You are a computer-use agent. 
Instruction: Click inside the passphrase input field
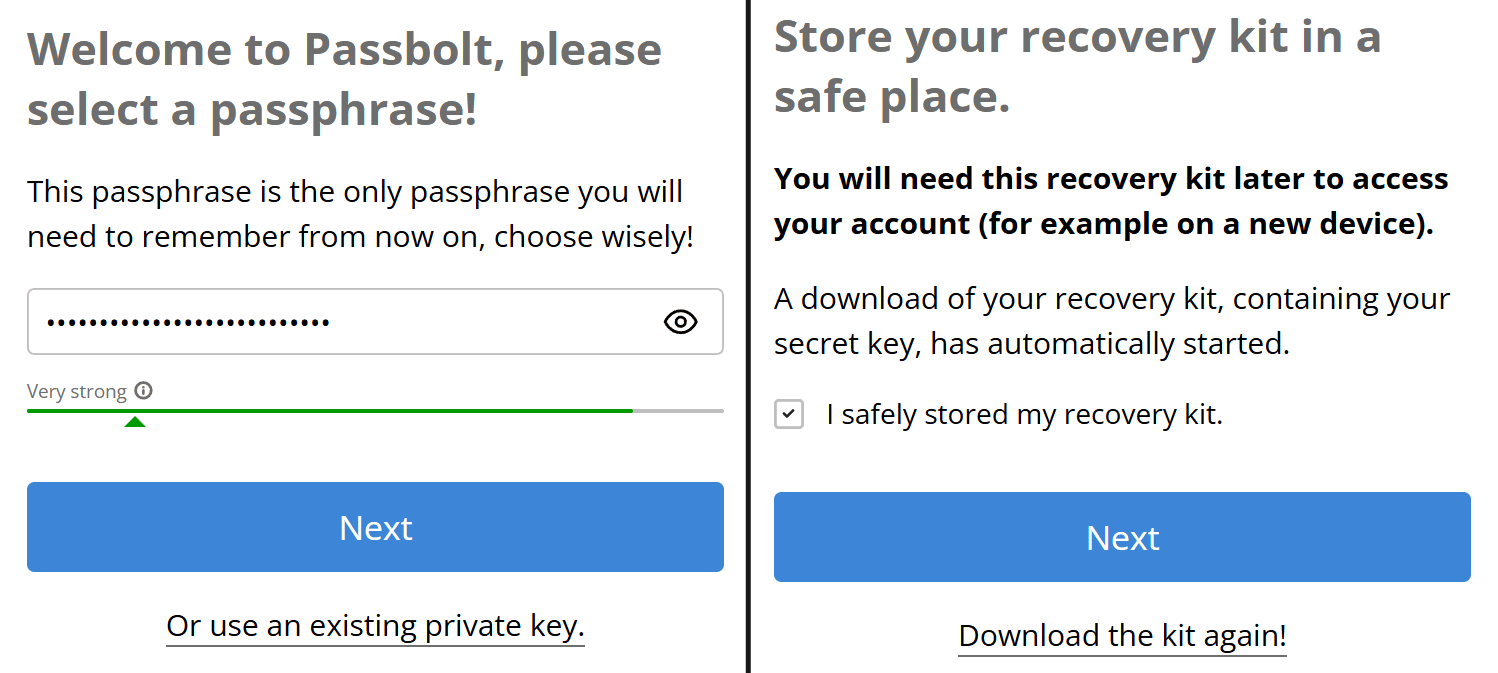coord(350,322)
